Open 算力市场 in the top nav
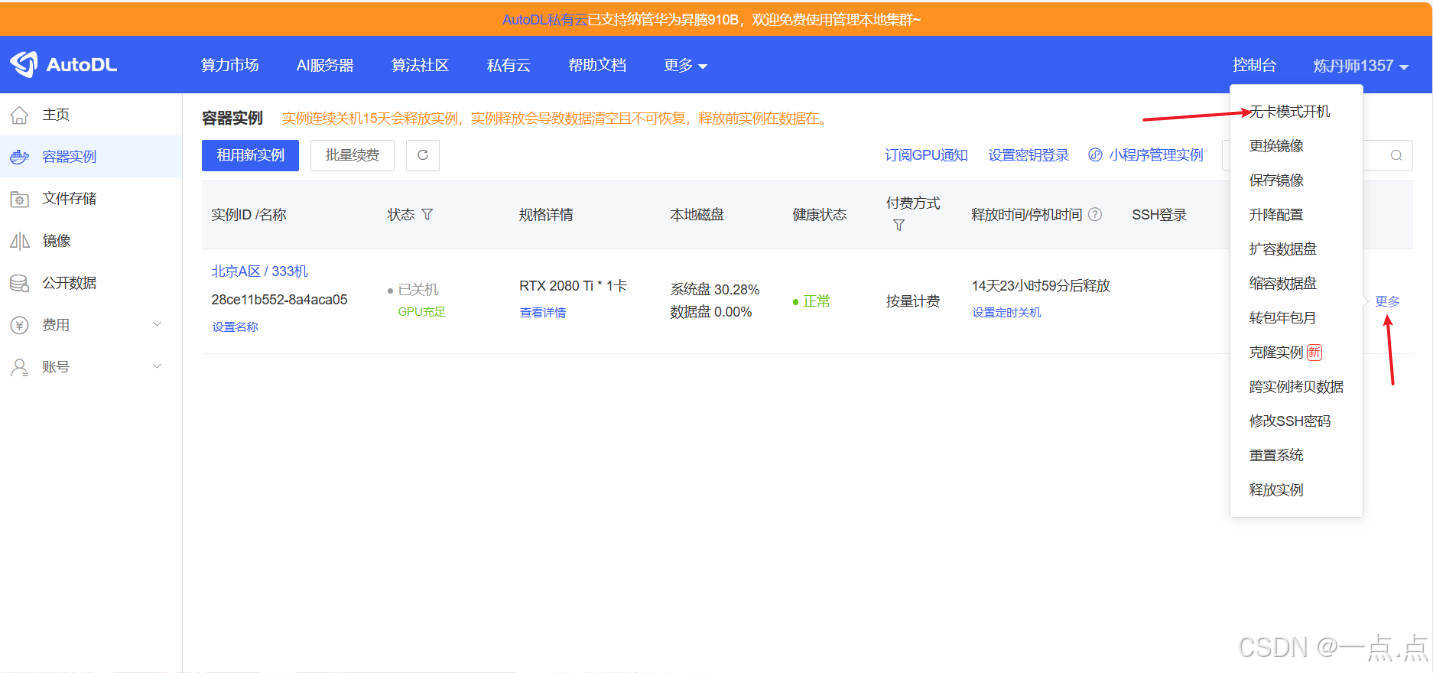This screenshot has height=673, width=1433. [x=230, y=65]
